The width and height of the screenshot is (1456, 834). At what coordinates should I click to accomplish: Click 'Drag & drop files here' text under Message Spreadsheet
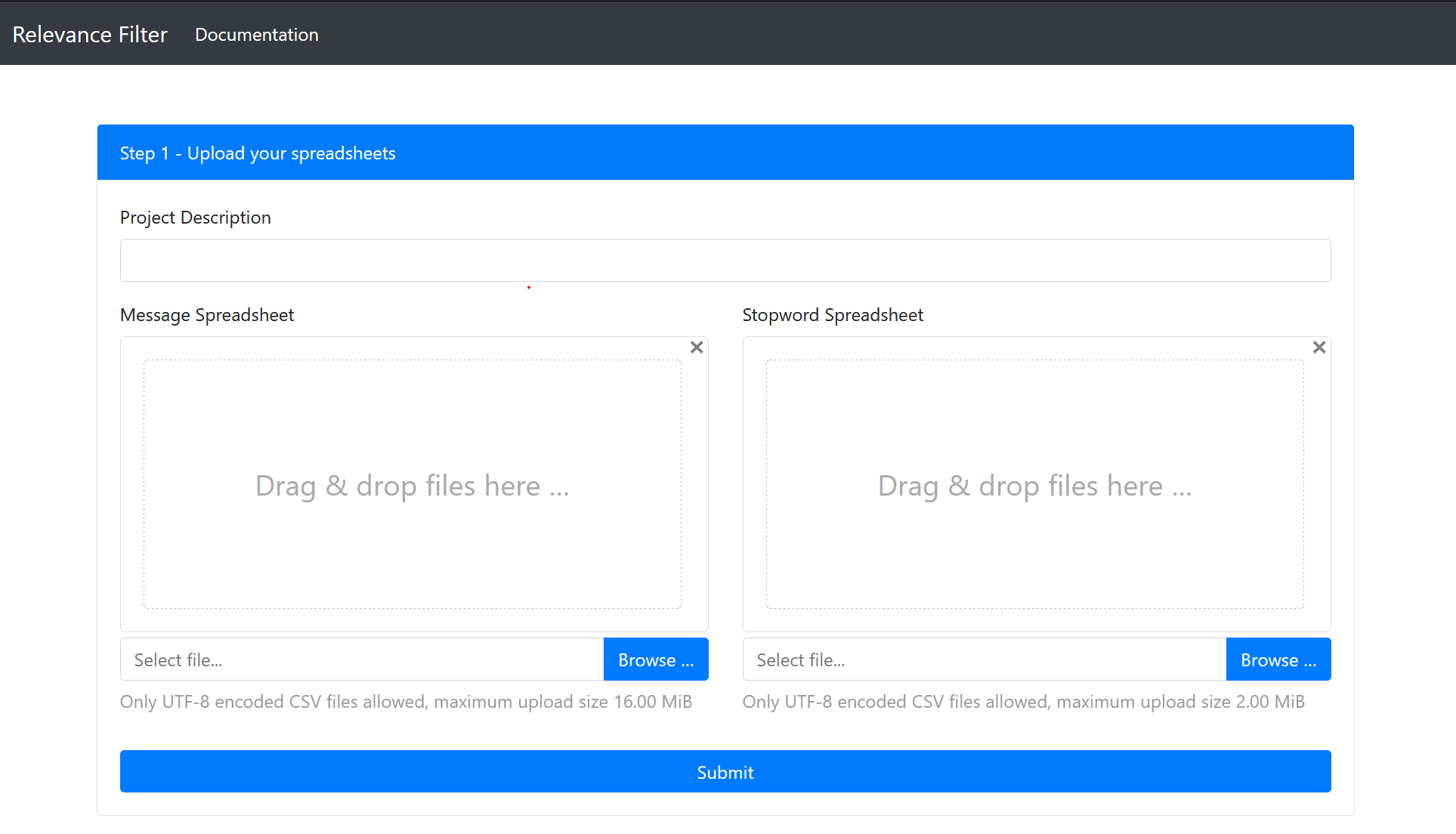click(413, 486)
